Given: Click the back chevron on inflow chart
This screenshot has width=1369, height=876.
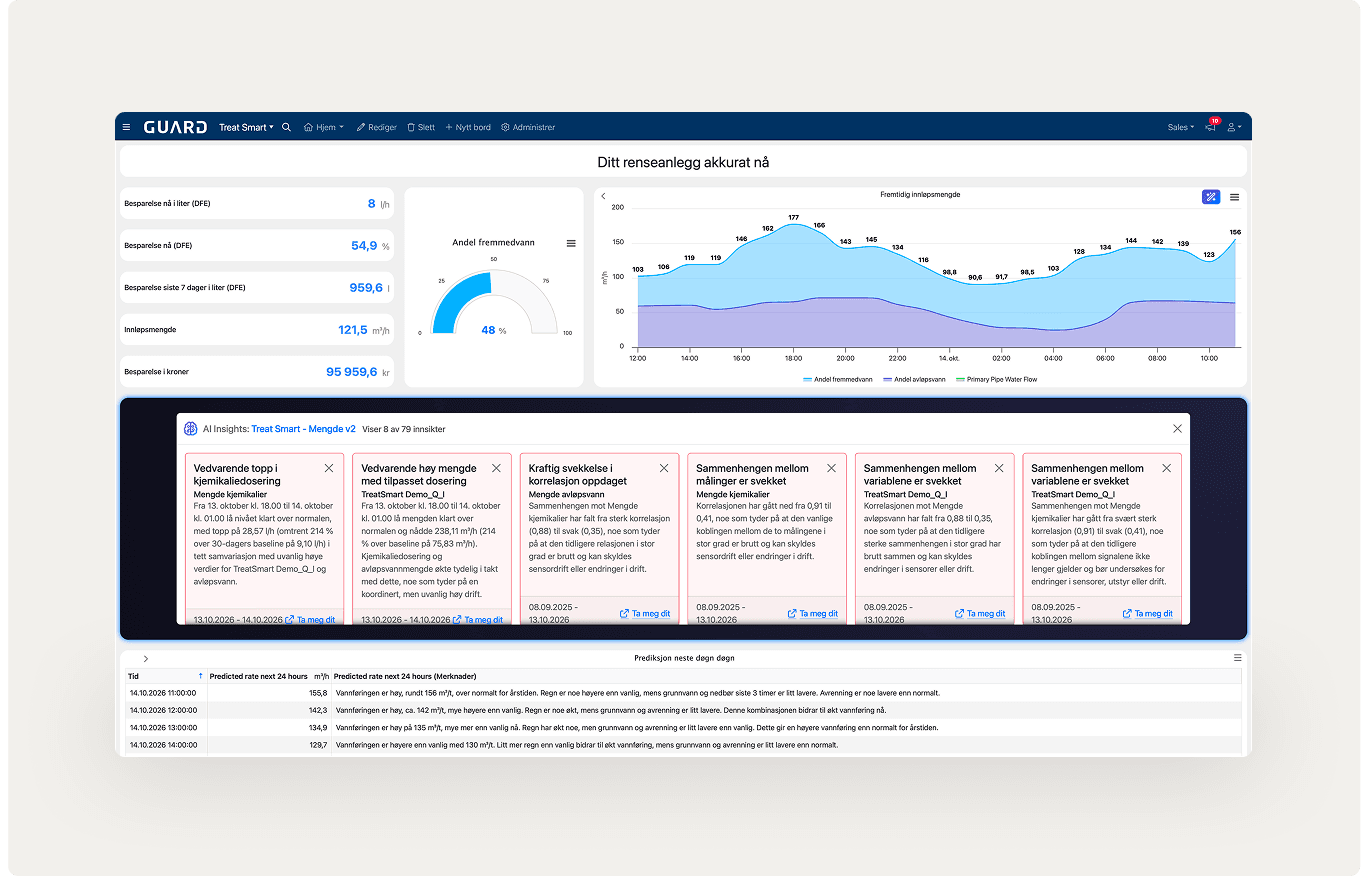Looking at the screenshot, I should 603,196.
